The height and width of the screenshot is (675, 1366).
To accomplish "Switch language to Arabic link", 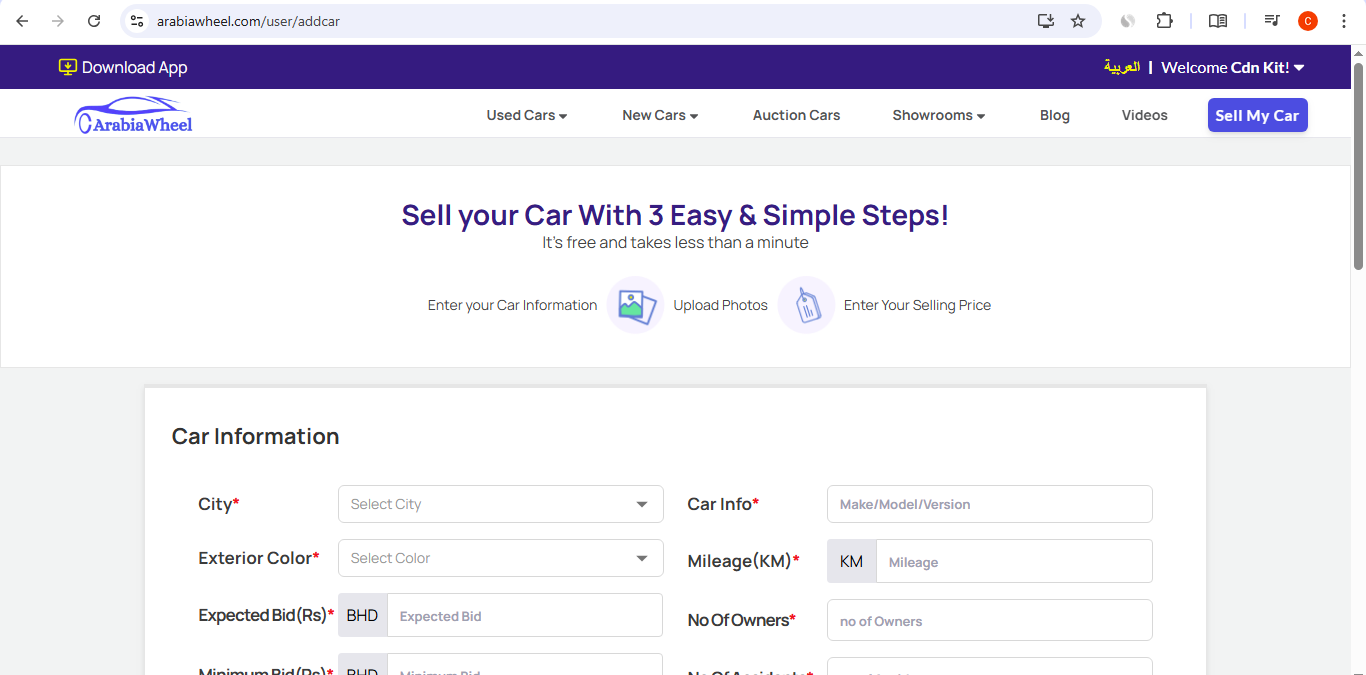I will click(1121, 67).
